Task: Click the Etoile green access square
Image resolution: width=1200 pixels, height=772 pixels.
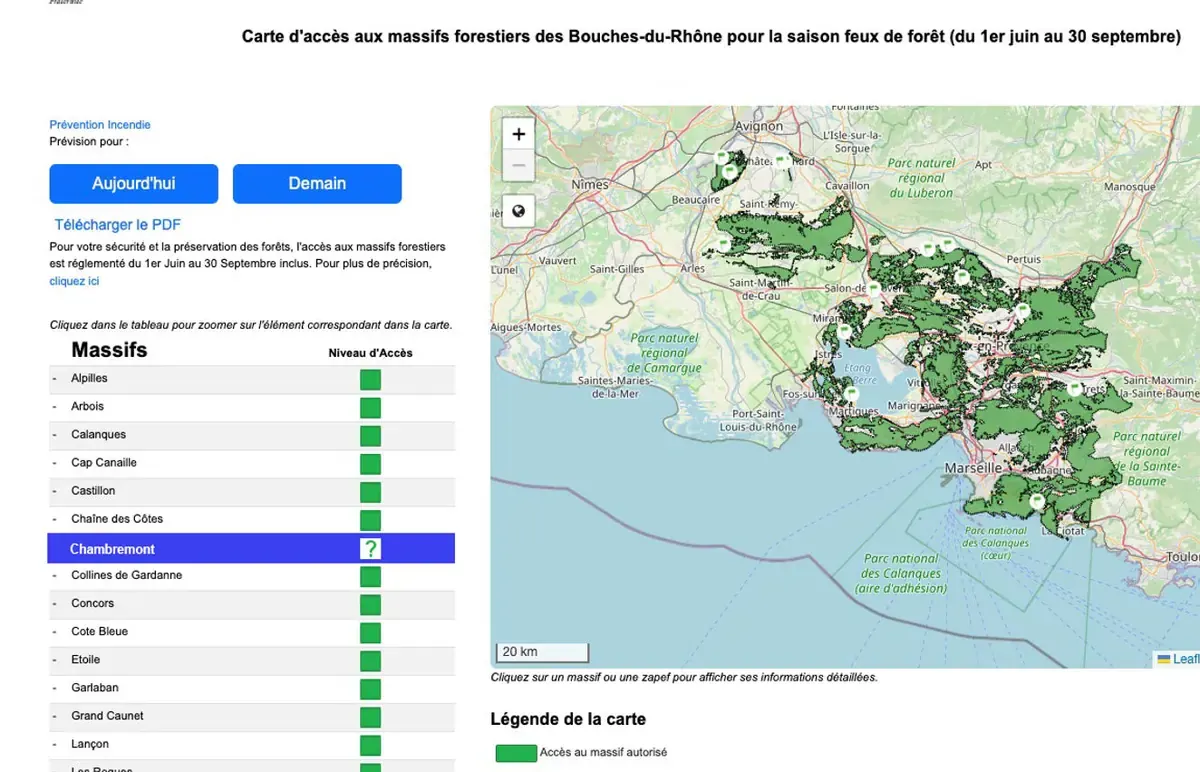Action: pyautogui.click(x=370, y=660)
